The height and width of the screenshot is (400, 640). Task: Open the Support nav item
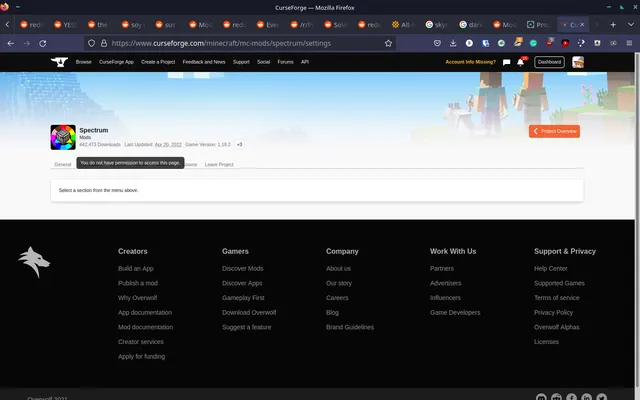coord(241,62)
